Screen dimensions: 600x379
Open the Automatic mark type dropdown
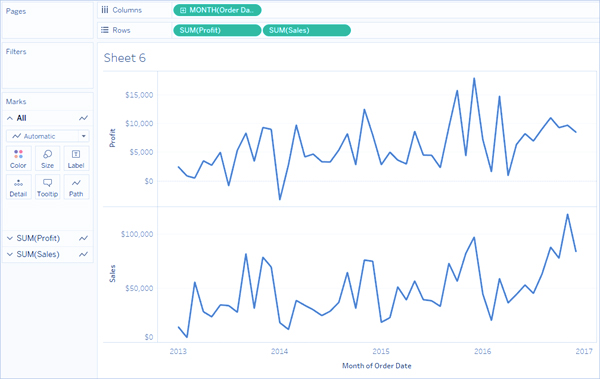[47, 136]
